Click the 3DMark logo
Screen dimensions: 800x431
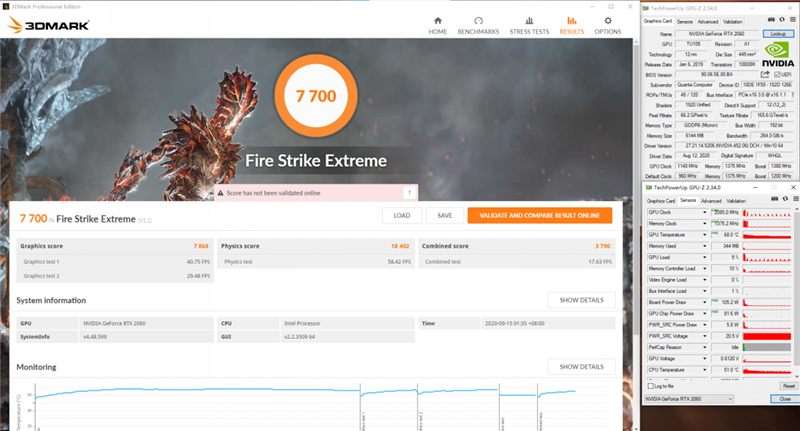49,25
